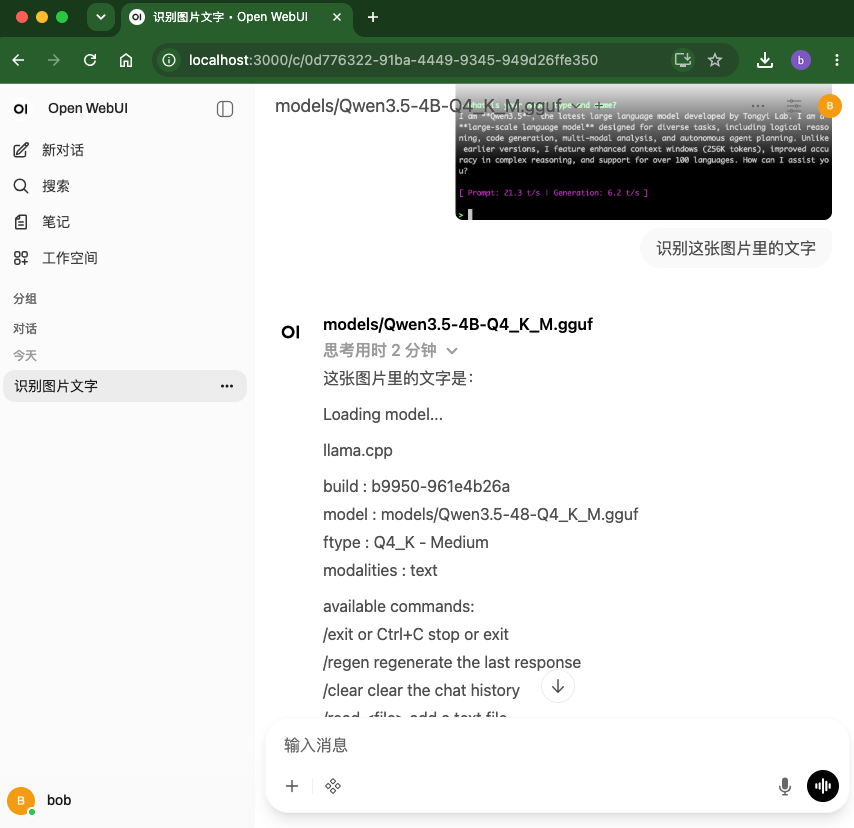Open the browser three-dot menu
This screenshot has width=854, height=828.
(x=837, y=60)
